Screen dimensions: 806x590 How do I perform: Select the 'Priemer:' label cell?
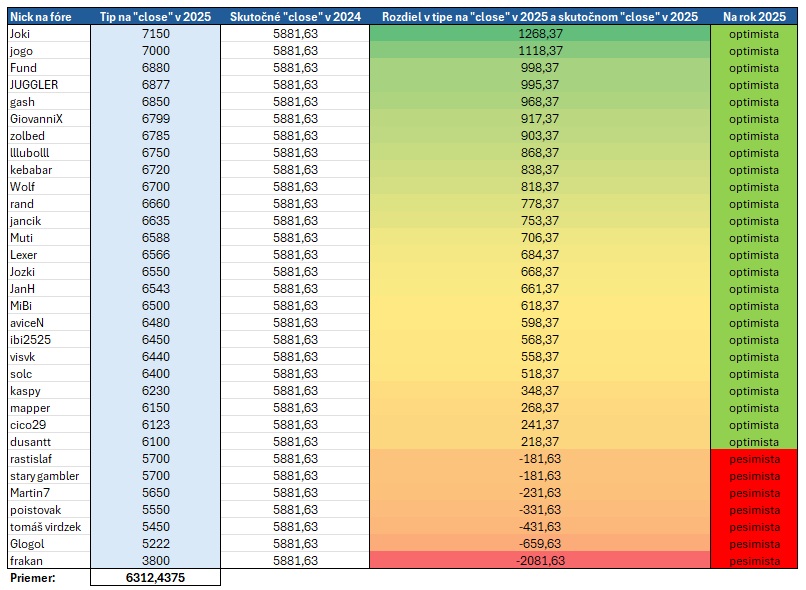coord(48,578)
